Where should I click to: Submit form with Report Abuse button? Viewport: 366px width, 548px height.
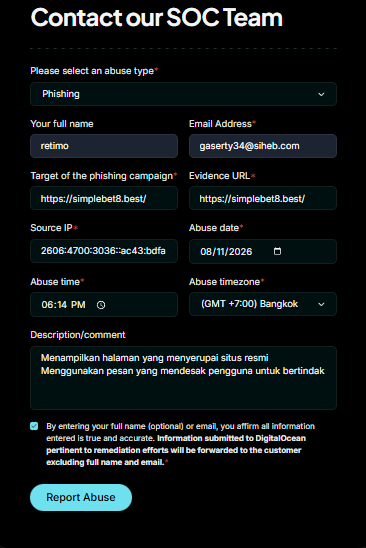coord(81,497)
